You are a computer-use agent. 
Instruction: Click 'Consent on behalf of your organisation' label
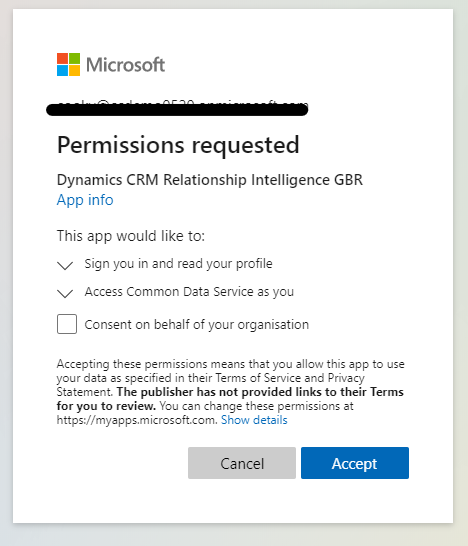196,325
